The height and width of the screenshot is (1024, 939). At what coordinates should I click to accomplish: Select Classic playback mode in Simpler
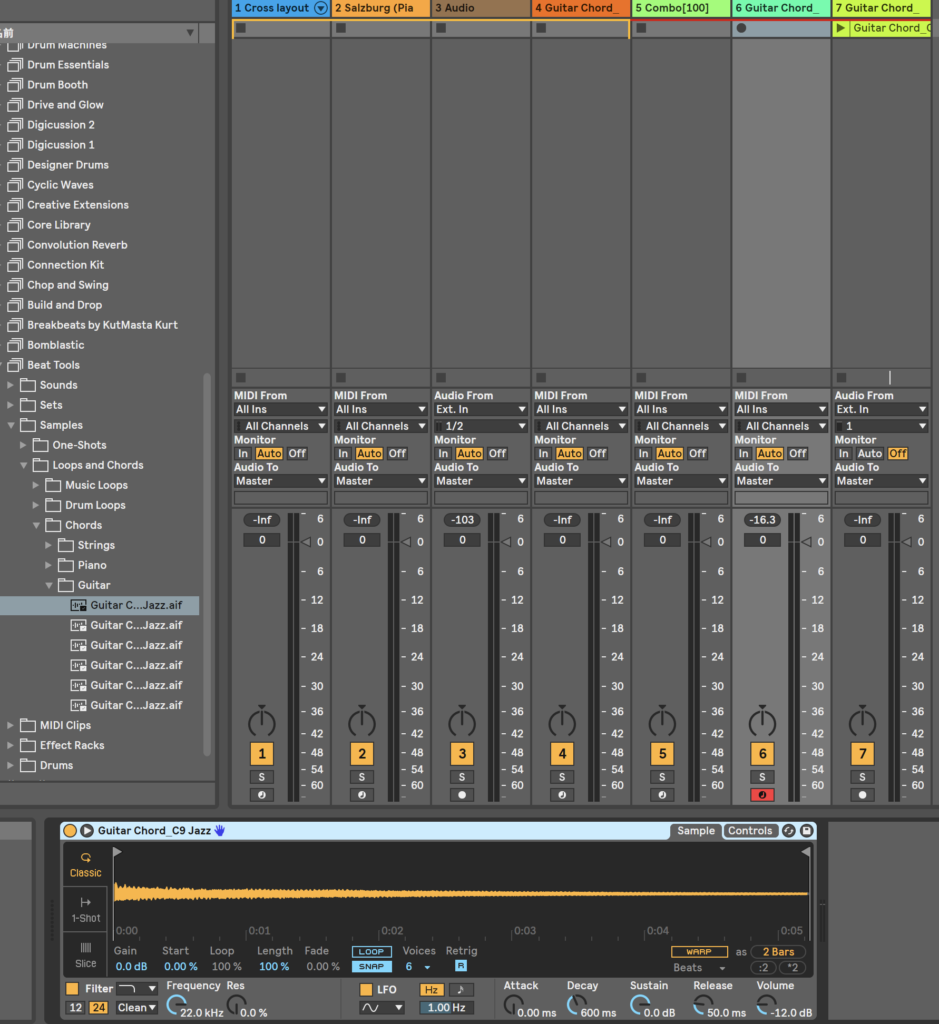click(85, 864)
